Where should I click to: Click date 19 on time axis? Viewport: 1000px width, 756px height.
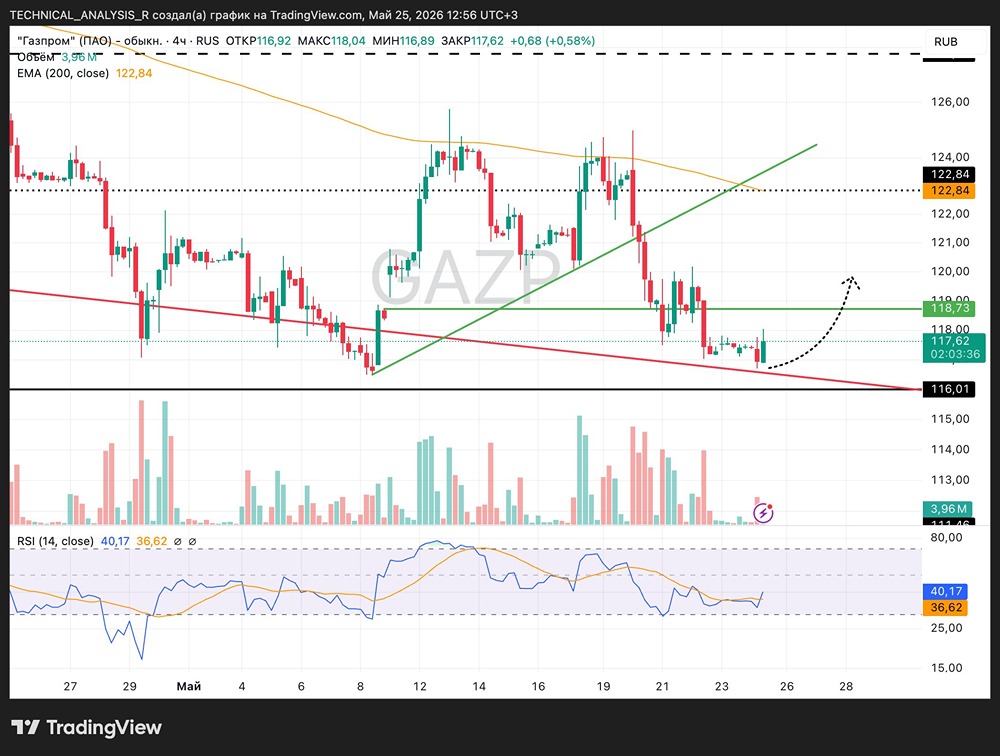[603, 686]
